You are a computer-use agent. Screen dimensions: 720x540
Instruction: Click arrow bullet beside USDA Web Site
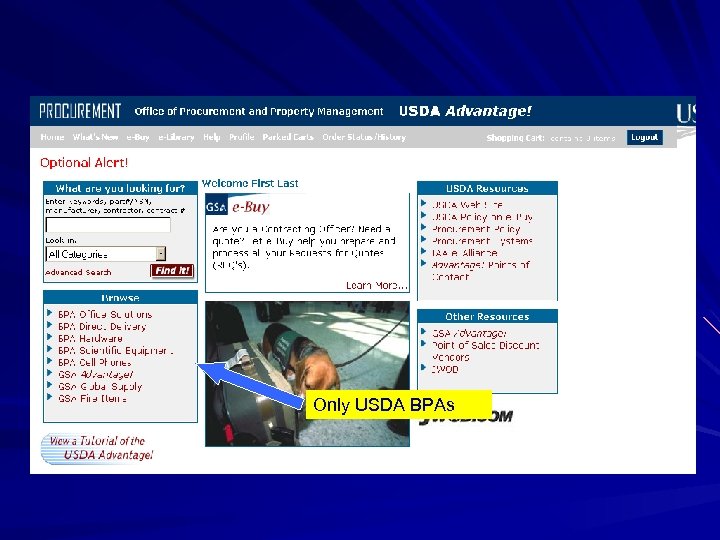pos(424,203)
